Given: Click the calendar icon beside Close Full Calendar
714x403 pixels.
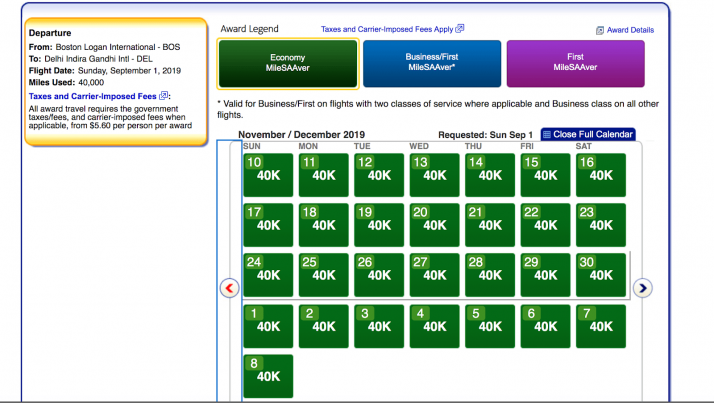Looking at the screenshot, I should (x=547, y=134).
